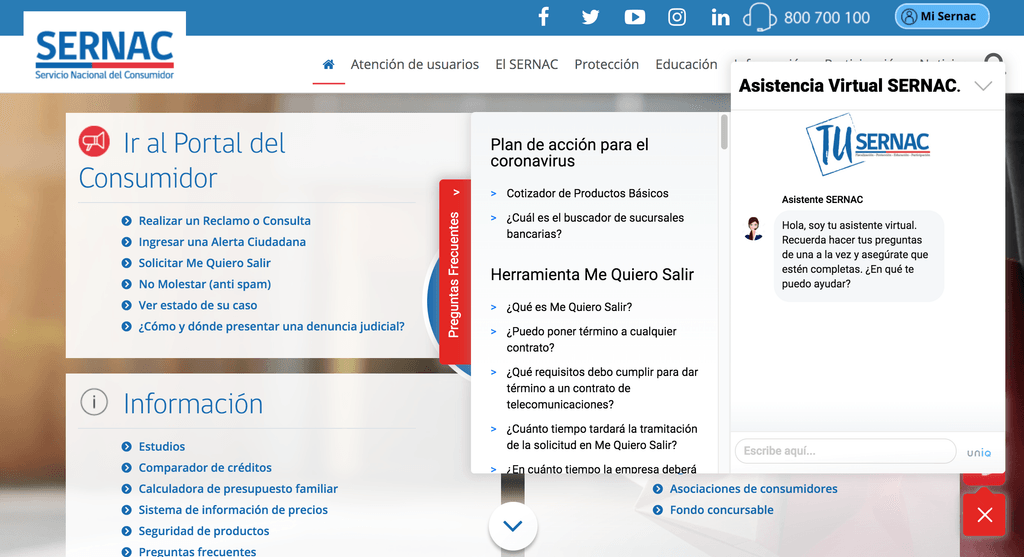
Task: Open denuncia judicial how-to link
Action: [x=271, y=326]
